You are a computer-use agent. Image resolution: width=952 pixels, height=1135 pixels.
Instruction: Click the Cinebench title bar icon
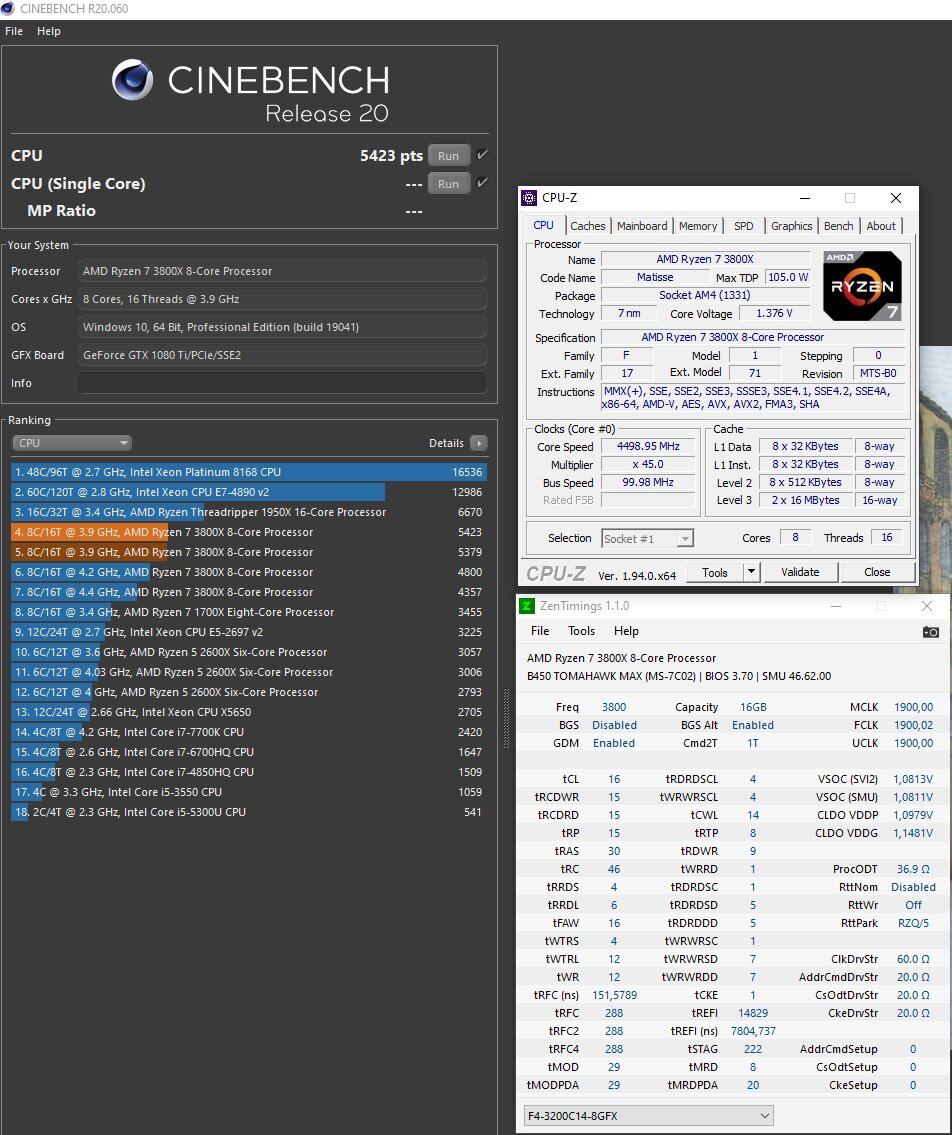[8, 9]
